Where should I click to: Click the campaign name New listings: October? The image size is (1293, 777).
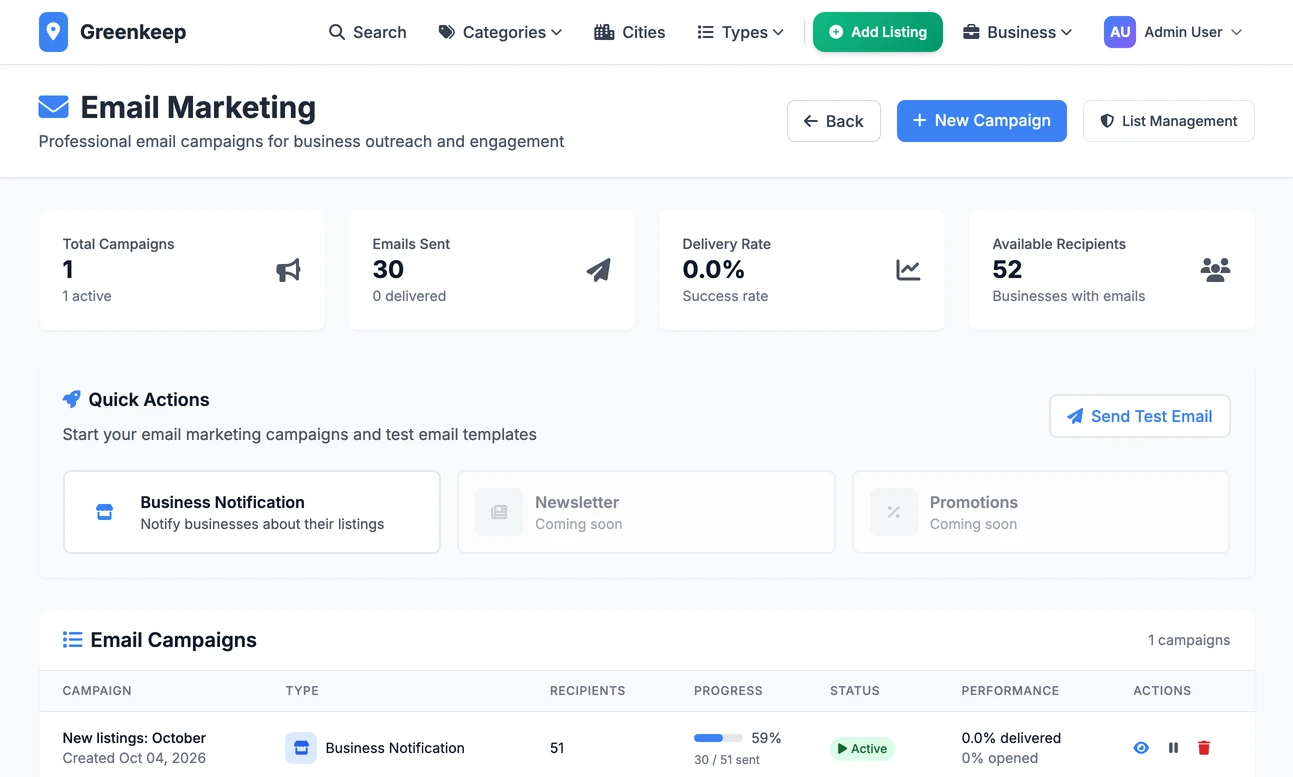[x=134, y=738]
